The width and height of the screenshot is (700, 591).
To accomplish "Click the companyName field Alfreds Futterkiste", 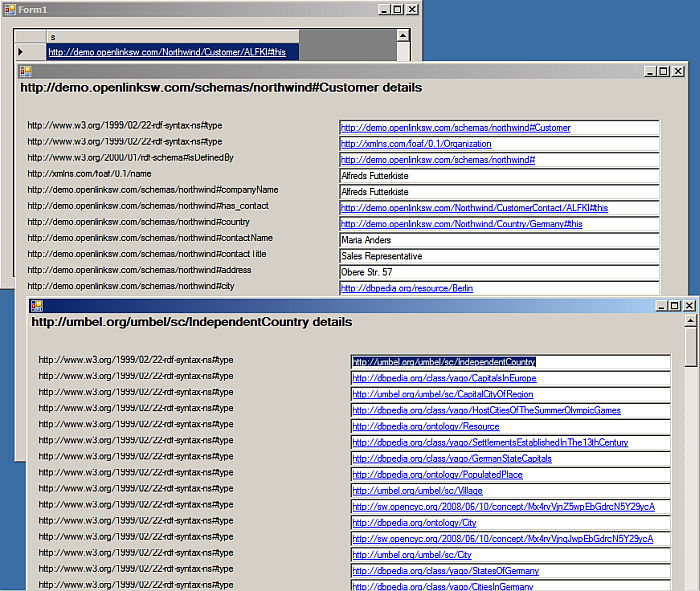I will [x=499, y=192].
